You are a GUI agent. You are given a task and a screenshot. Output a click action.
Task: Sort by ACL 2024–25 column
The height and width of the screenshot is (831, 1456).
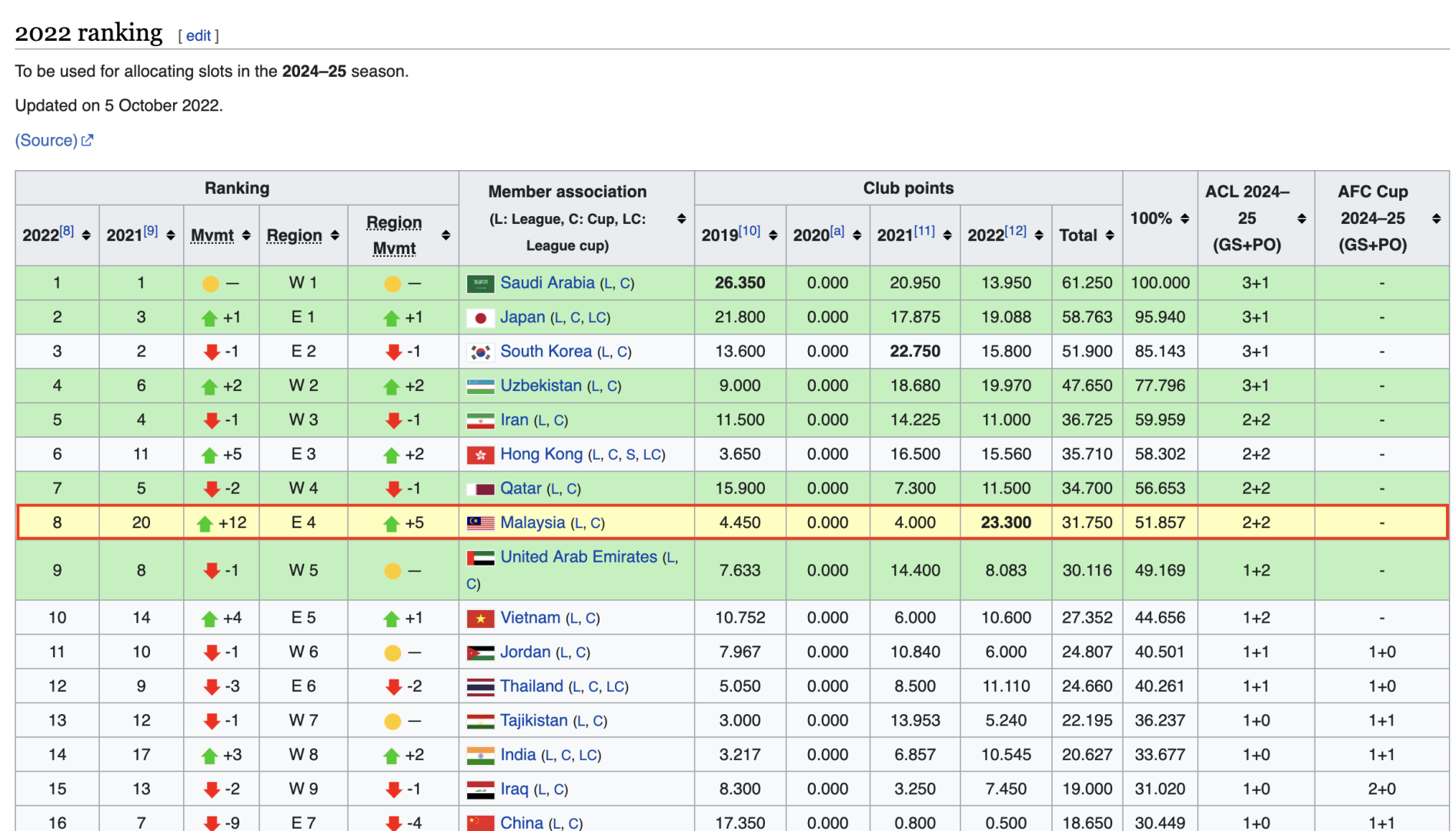coord(1301,219)
